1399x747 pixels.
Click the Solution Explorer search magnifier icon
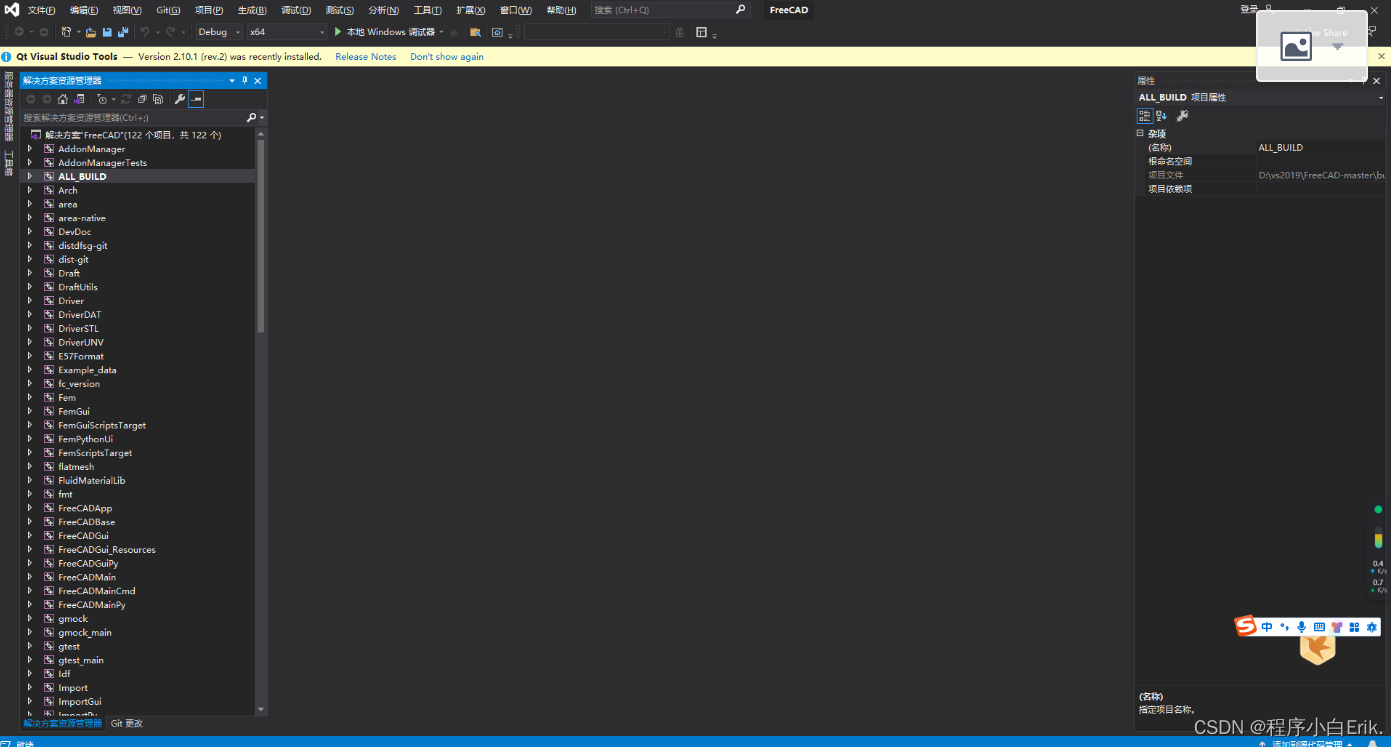pyautogui.click(x=252, y=117)
